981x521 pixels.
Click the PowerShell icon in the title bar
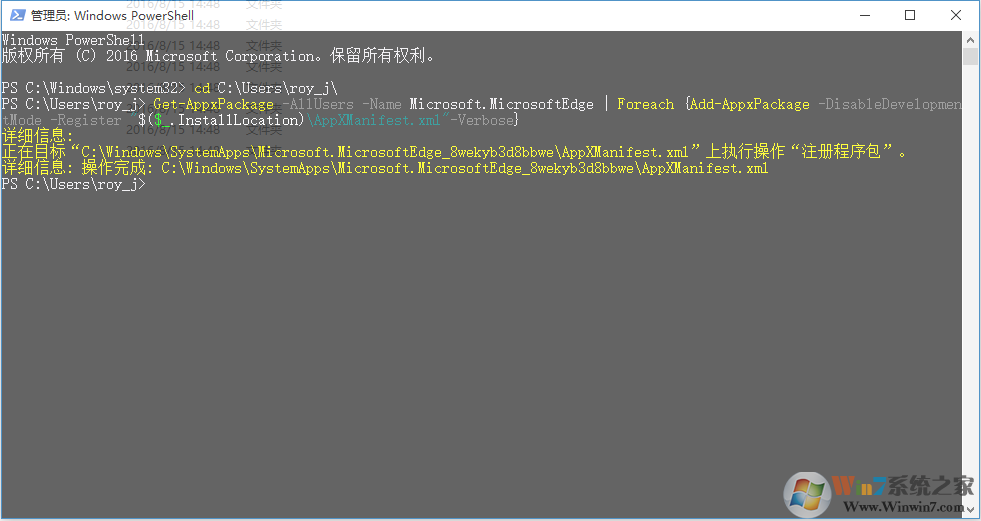[x=15, y=15]
